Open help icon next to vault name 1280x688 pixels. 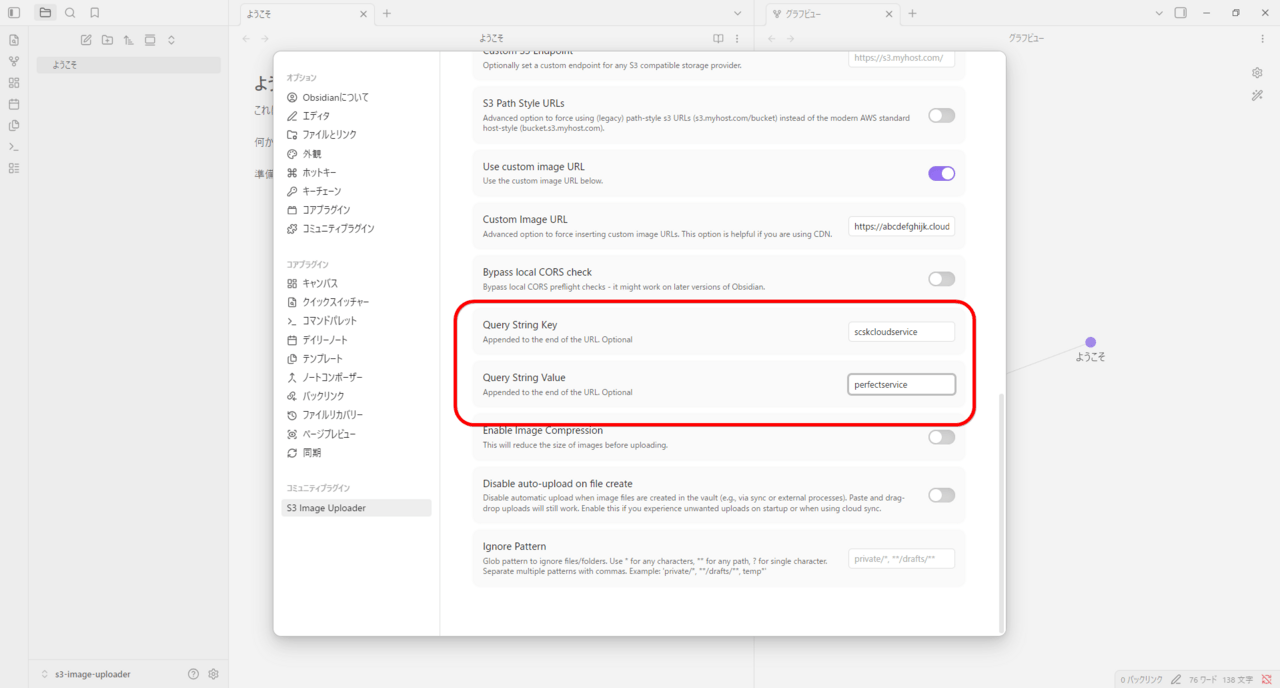coord(194,674)
